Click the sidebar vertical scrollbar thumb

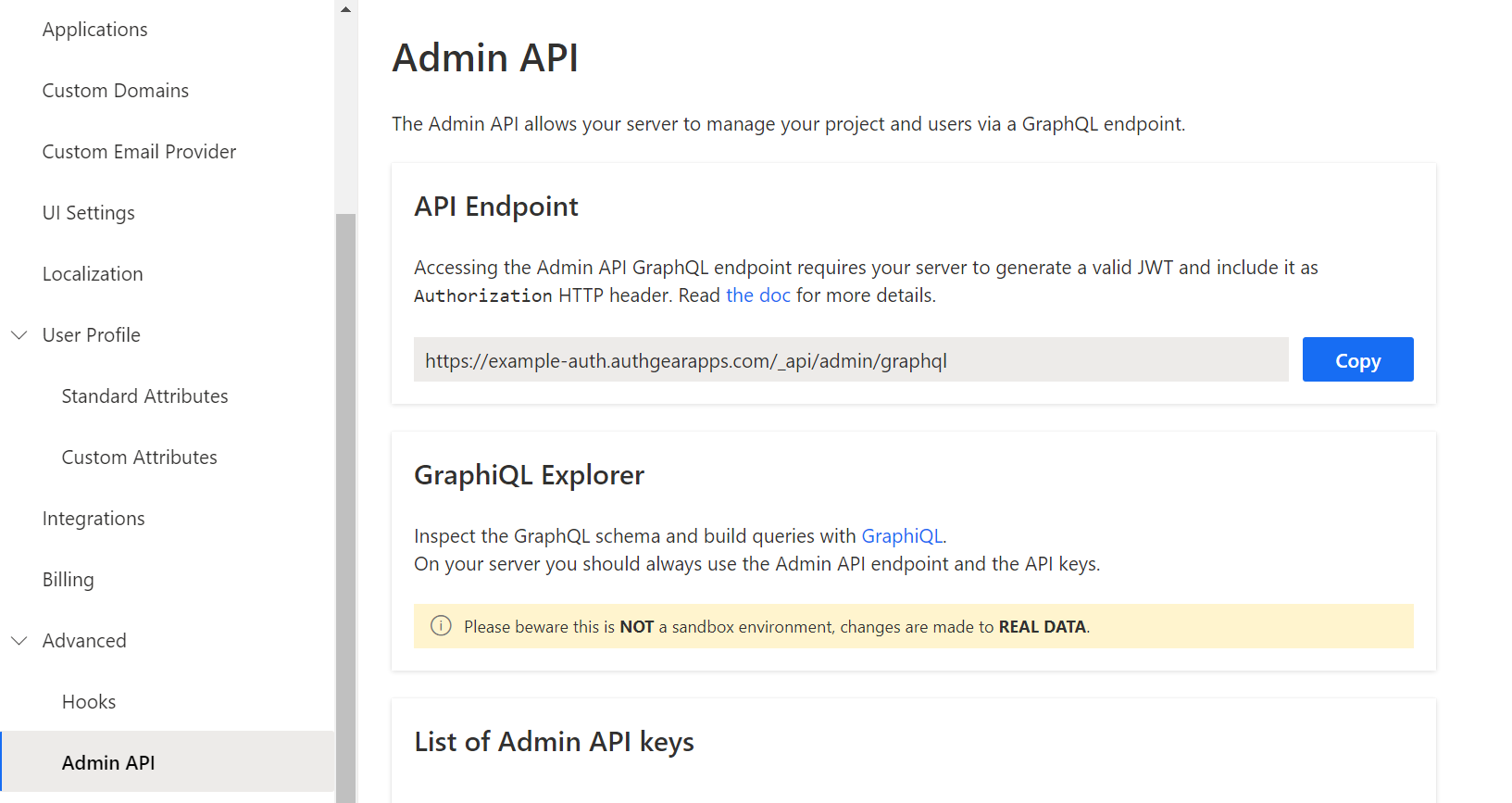coord(345,508)
